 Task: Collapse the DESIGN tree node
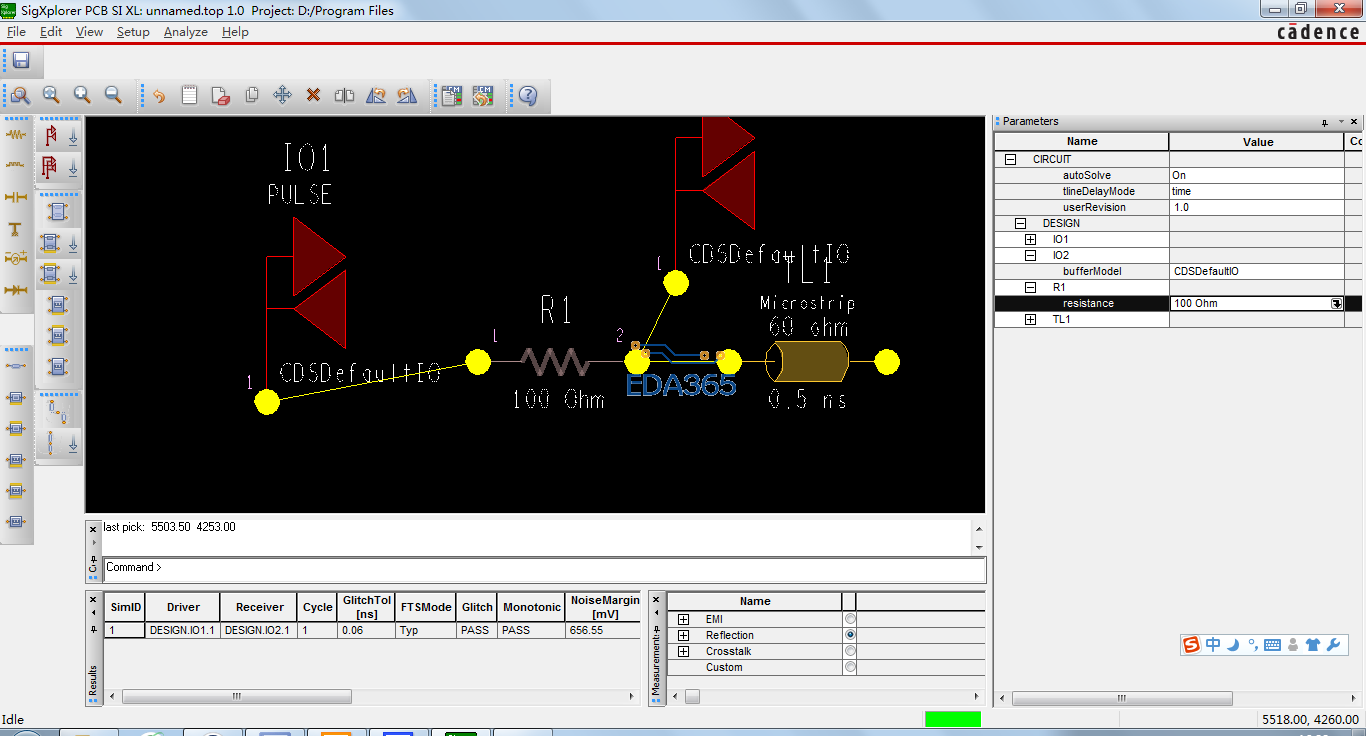tap(1020, 223)
